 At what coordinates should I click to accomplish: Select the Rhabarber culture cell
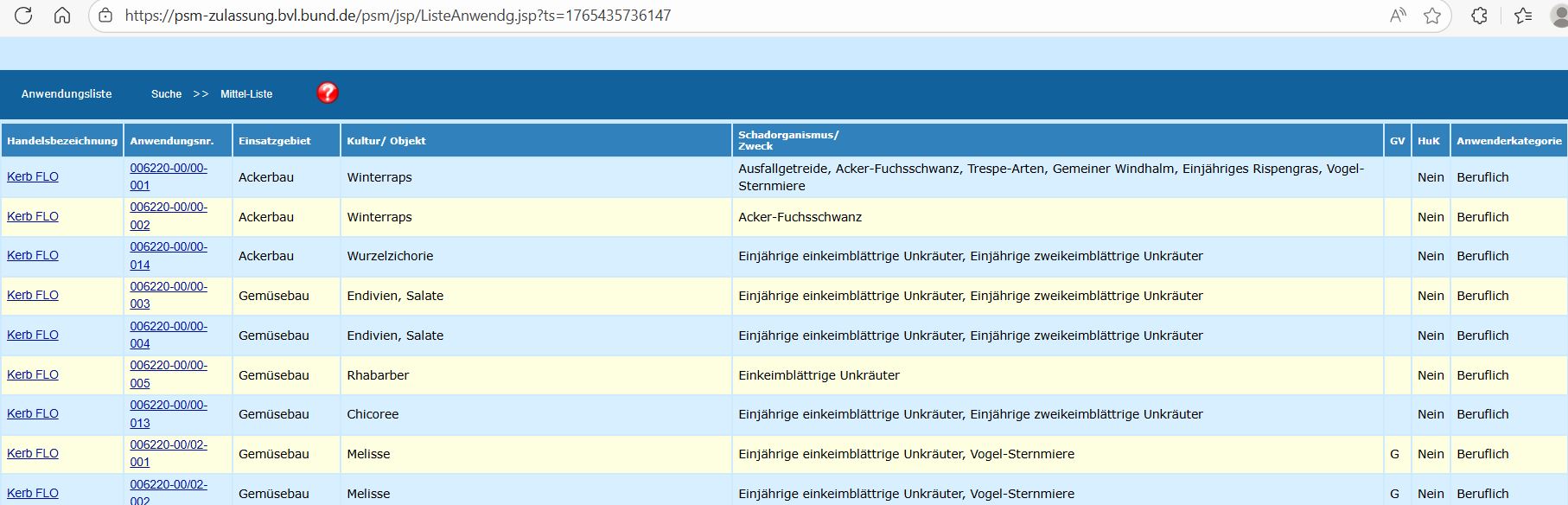[536, 375]
